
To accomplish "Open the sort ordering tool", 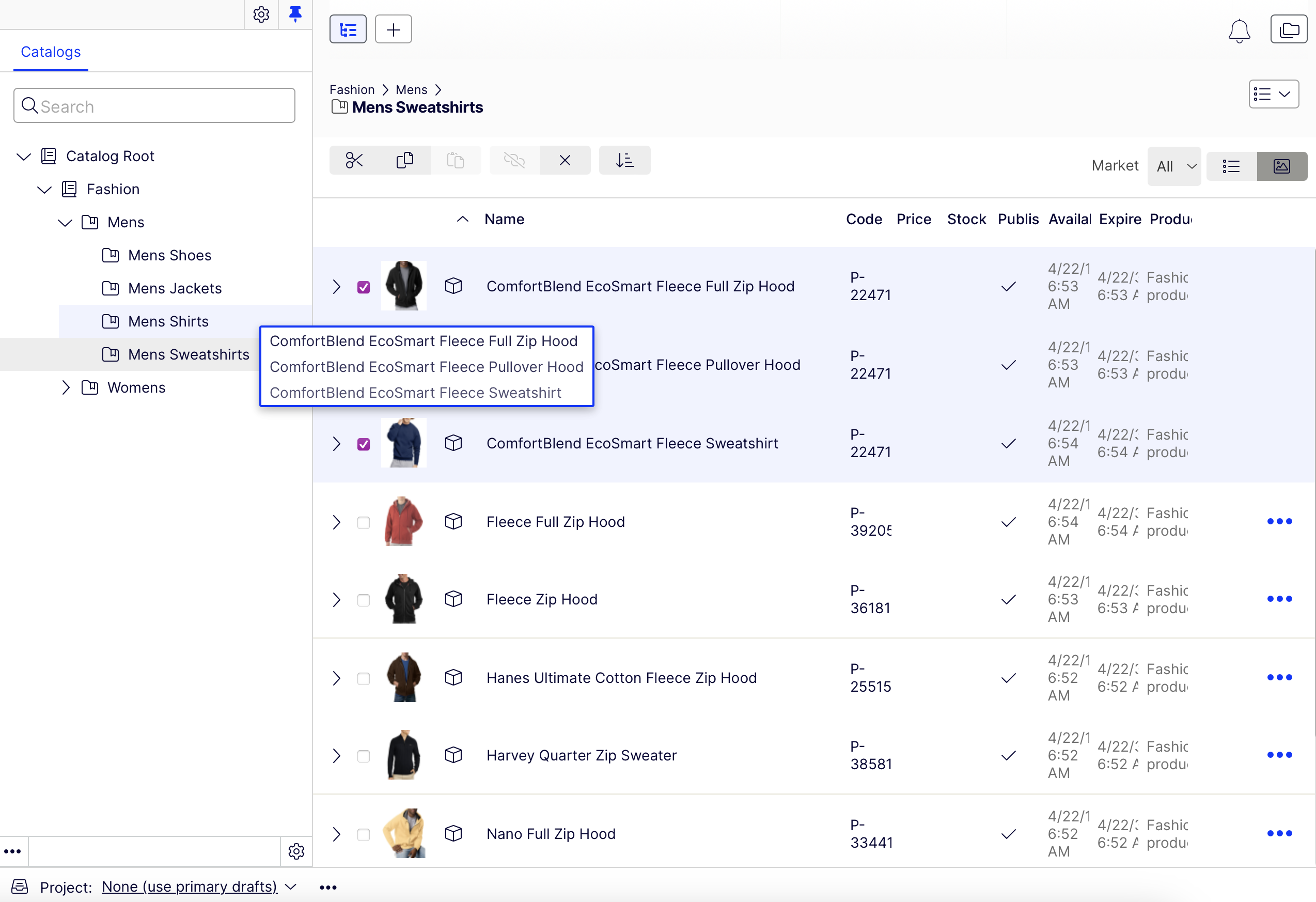I will tap(624, 160).
